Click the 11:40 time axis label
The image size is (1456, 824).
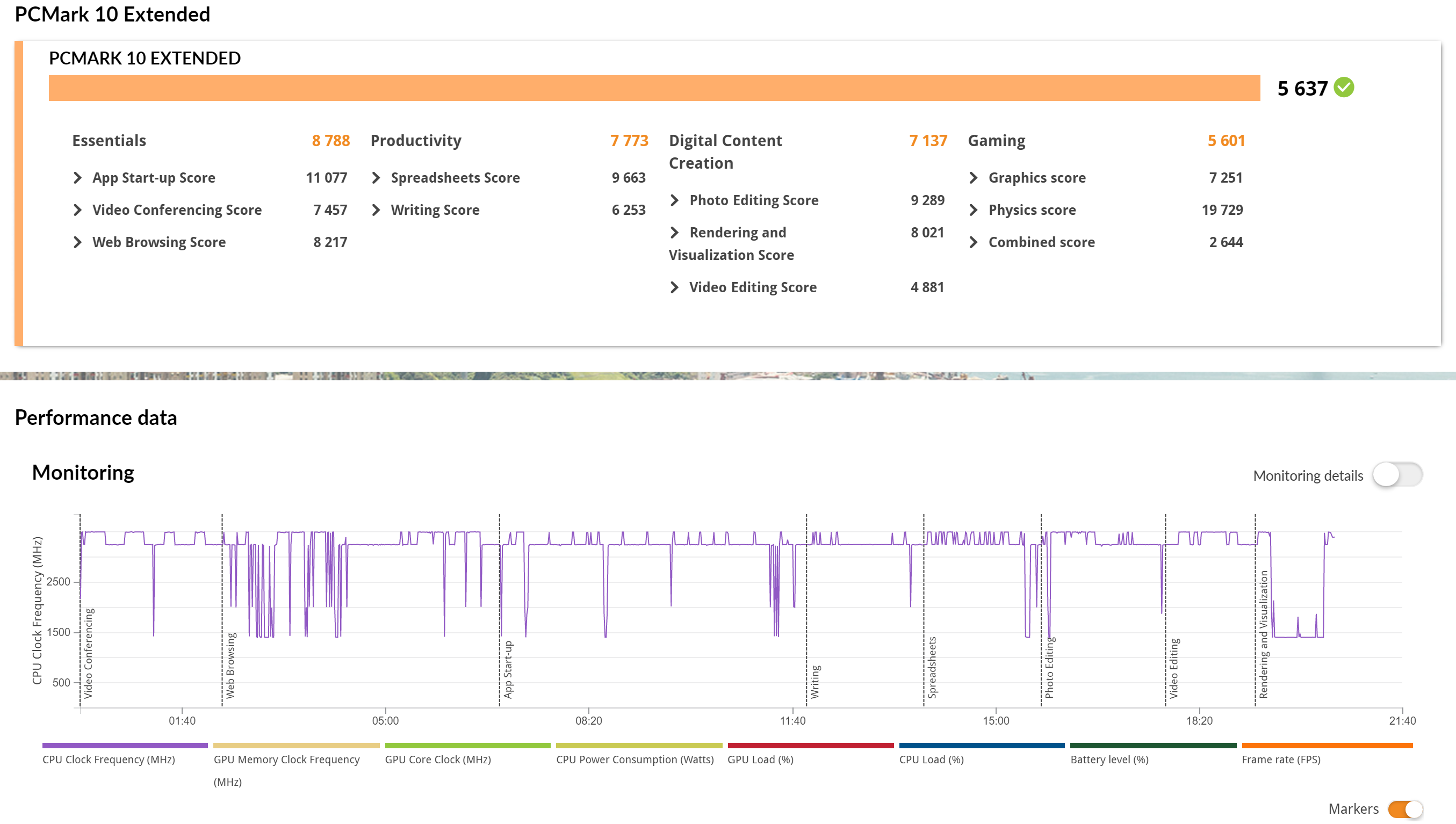tap(793, 721)
